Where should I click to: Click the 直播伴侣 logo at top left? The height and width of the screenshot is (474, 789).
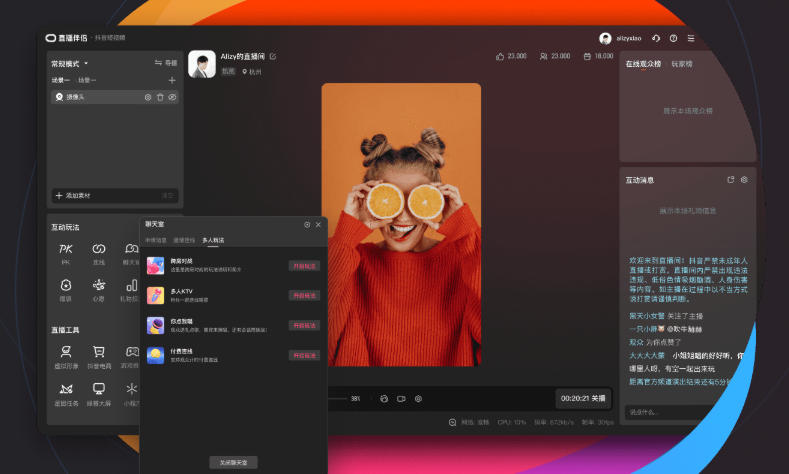point(66,38)
